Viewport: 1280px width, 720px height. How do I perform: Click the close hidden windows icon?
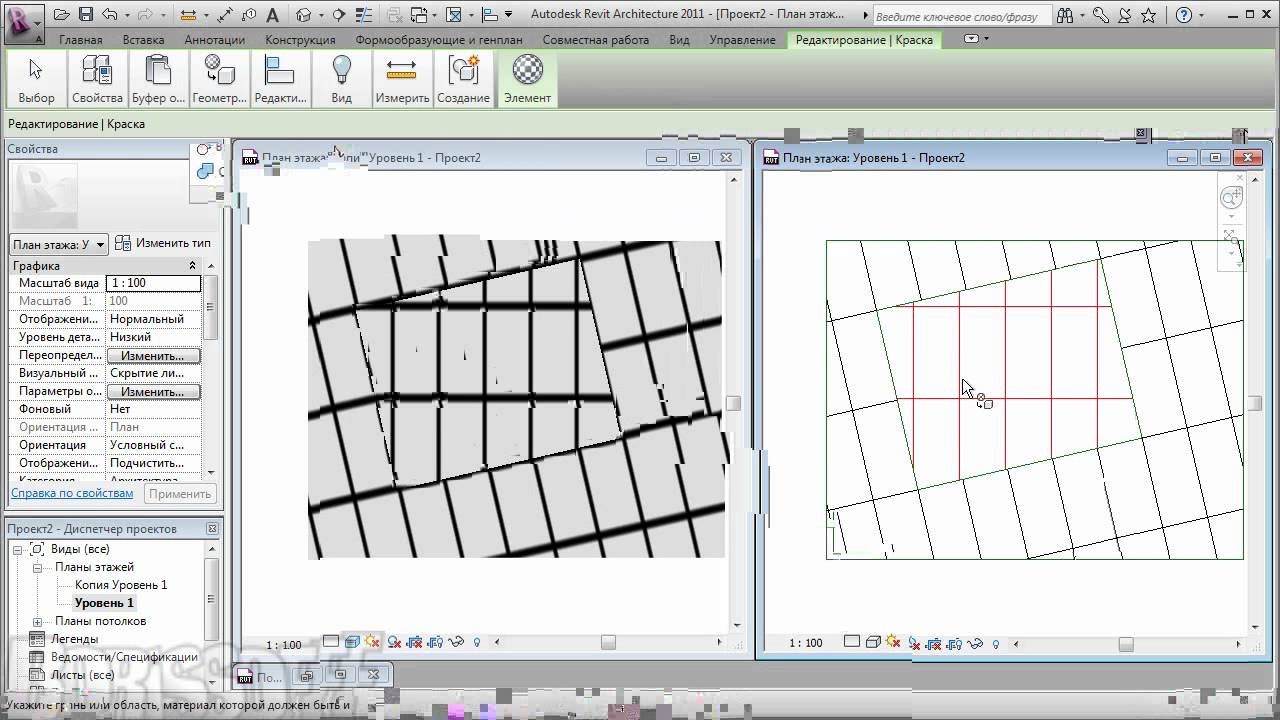(x=395, y=15)
